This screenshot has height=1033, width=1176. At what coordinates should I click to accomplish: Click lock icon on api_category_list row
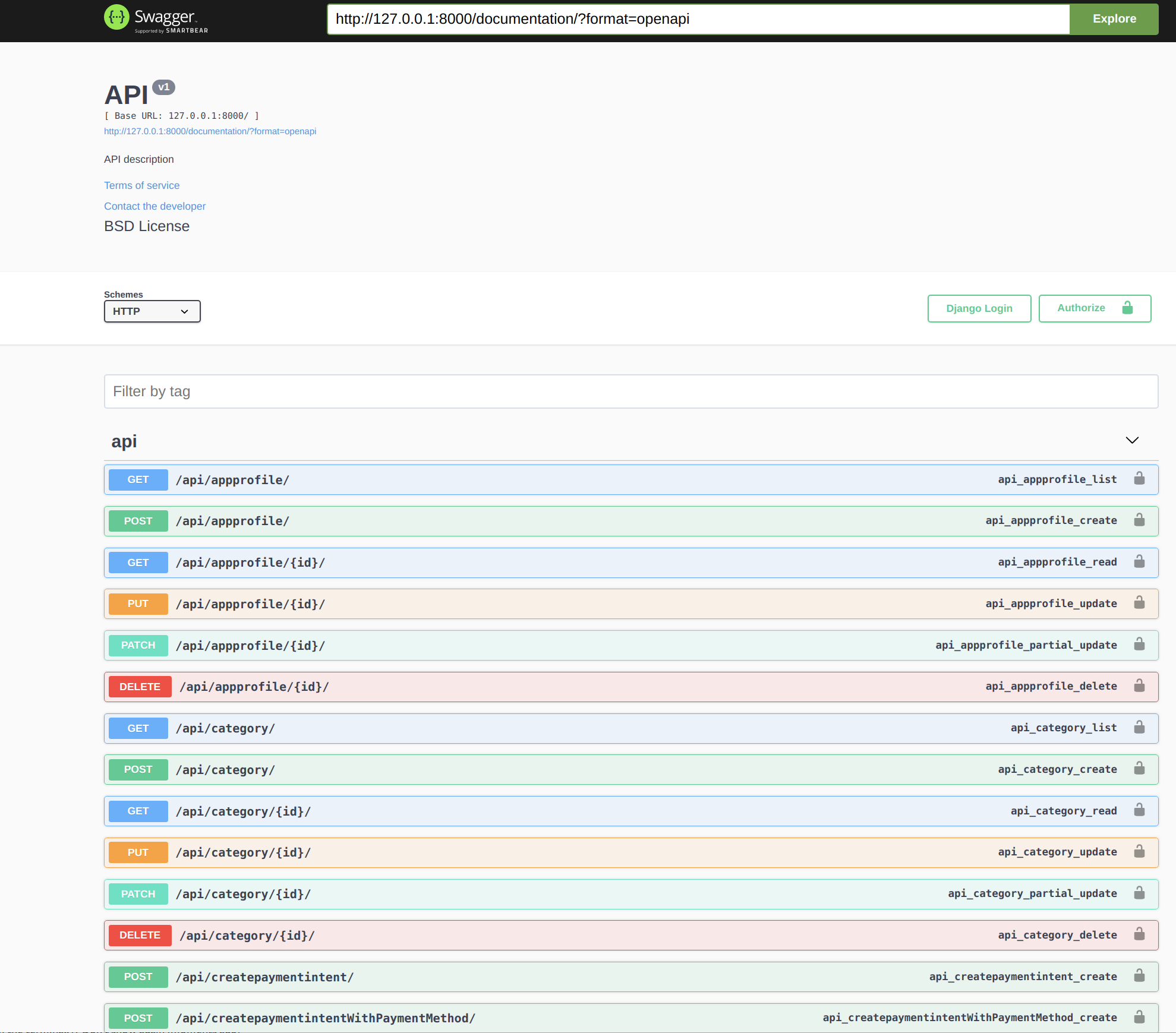1139,728
